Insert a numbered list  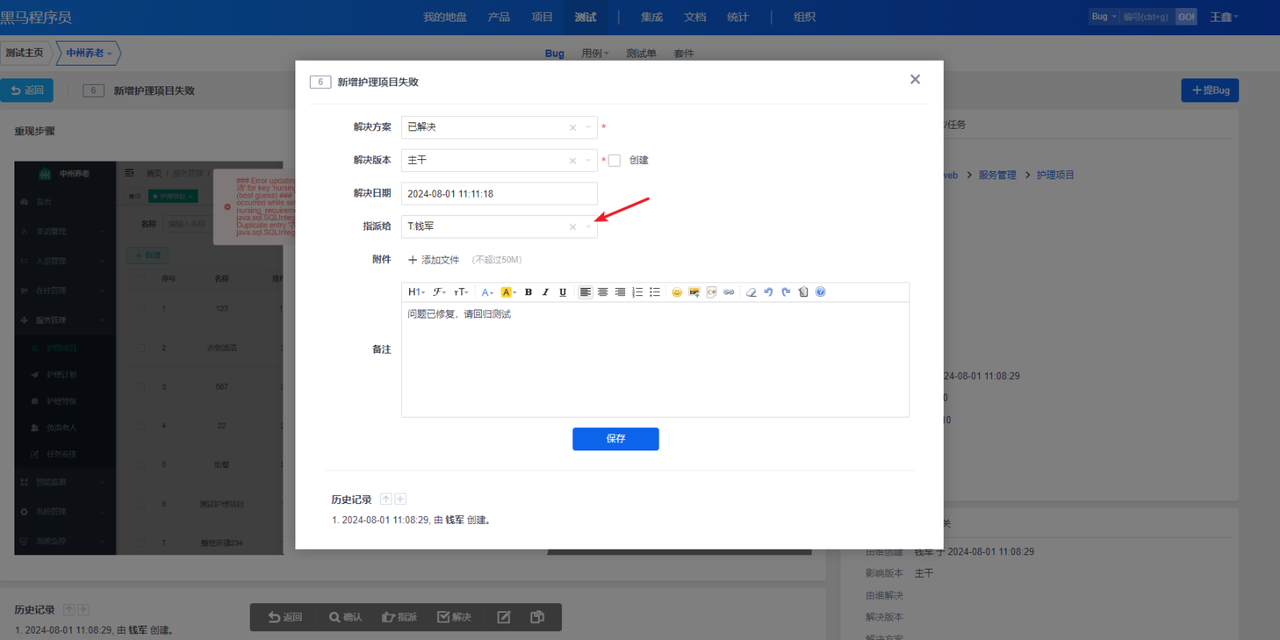[637, 292]
